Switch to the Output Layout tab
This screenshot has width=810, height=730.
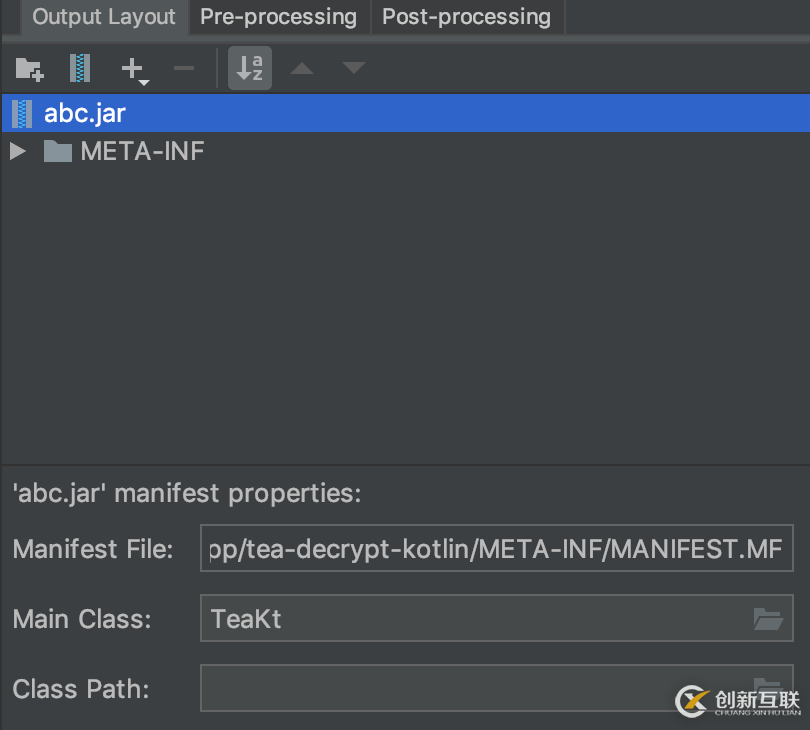[104, 17]
